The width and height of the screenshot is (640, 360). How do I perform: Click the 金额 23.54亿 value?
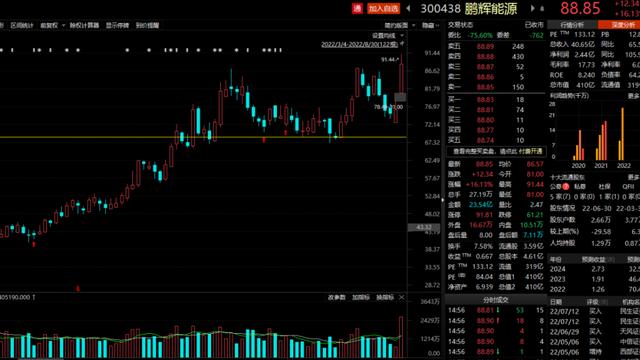[481, 204]
